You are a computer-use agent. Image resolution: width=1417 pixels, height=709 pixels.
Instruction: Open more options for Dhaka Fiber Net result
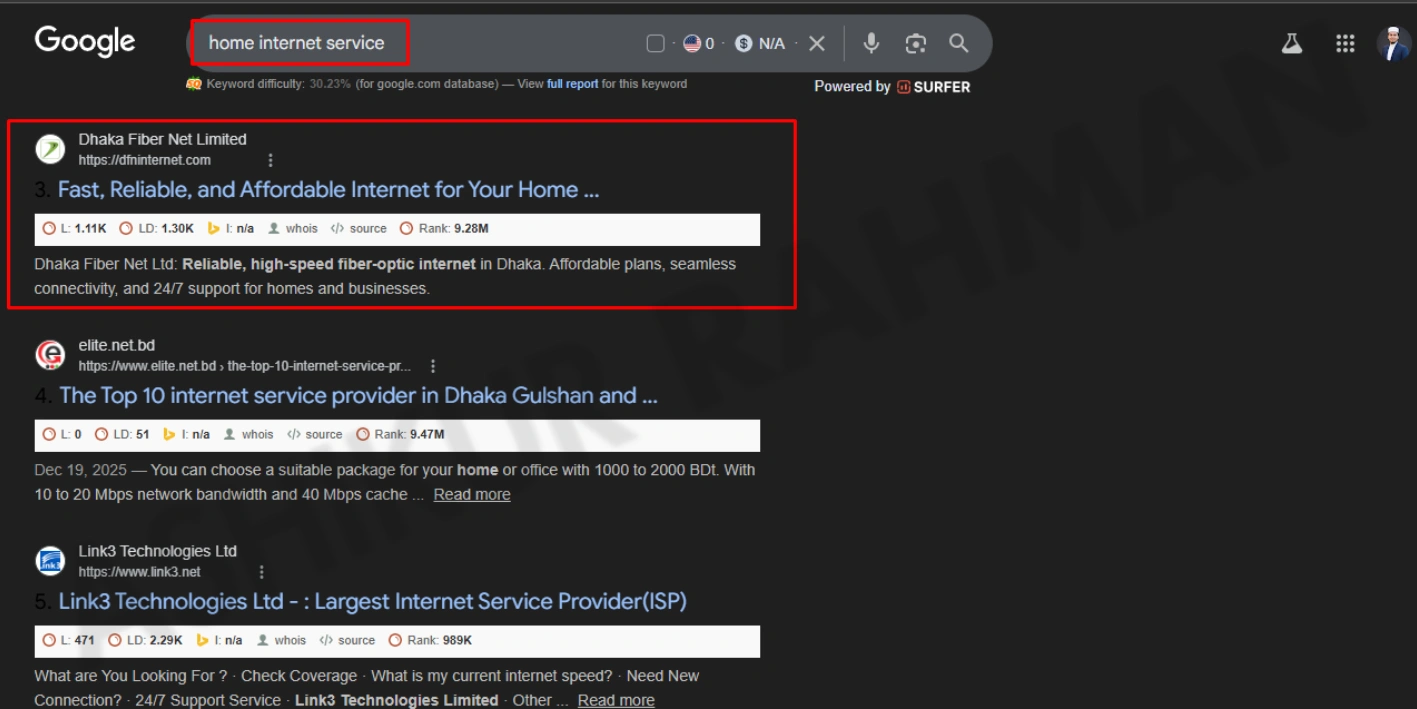270,160
